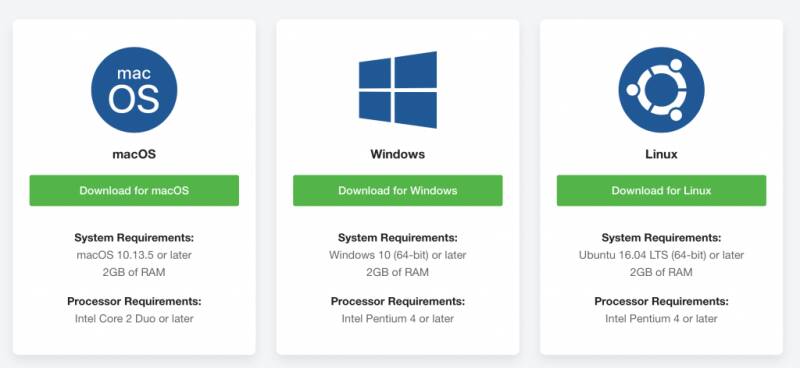
Task: Click System Requirements heading under Linux
Action: 661,237
